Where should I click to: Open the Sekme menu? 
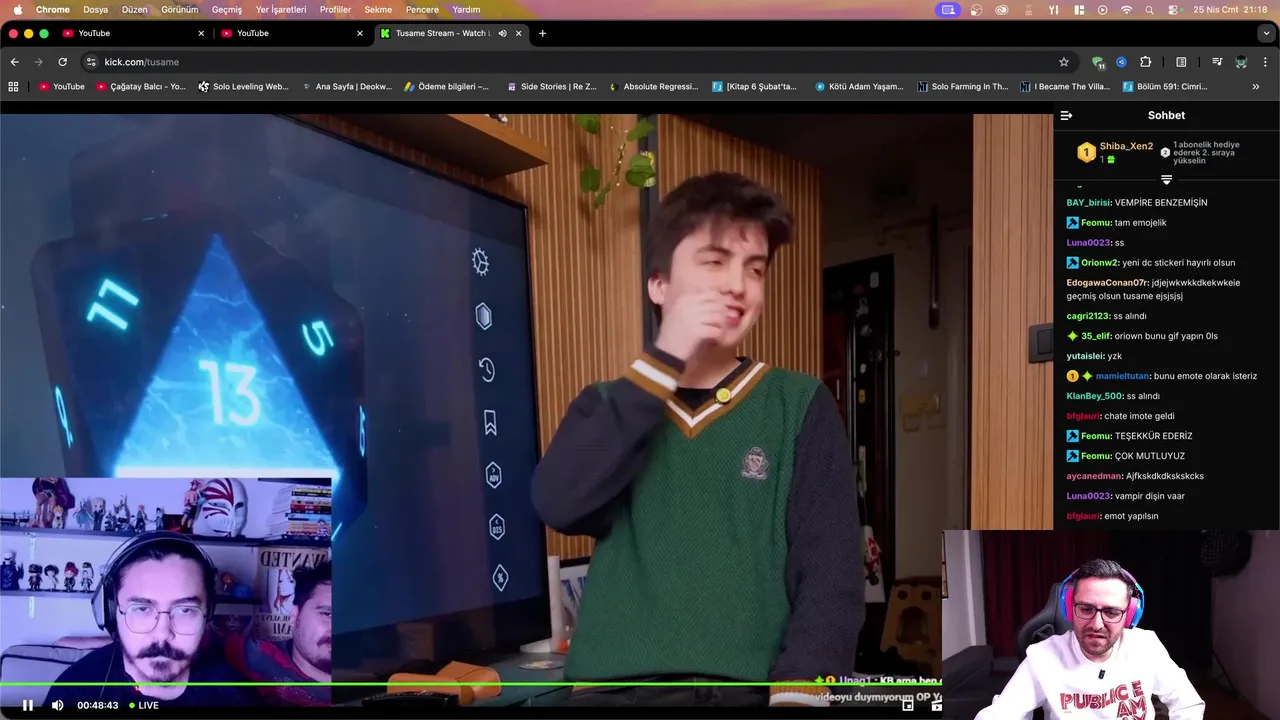click(378, 9)
